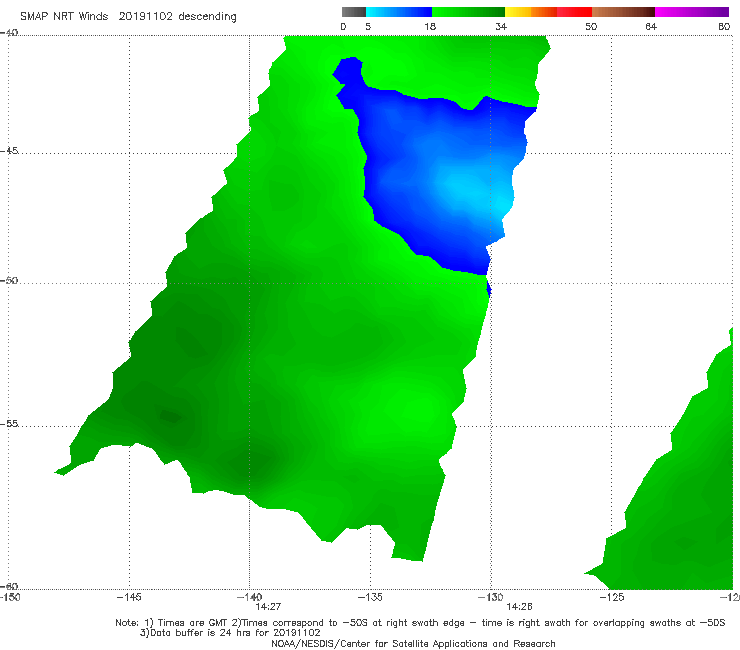Click the word 'descending' in the title
The height and width of the screenshot is (650, 740).
click(x=208, y=17)
